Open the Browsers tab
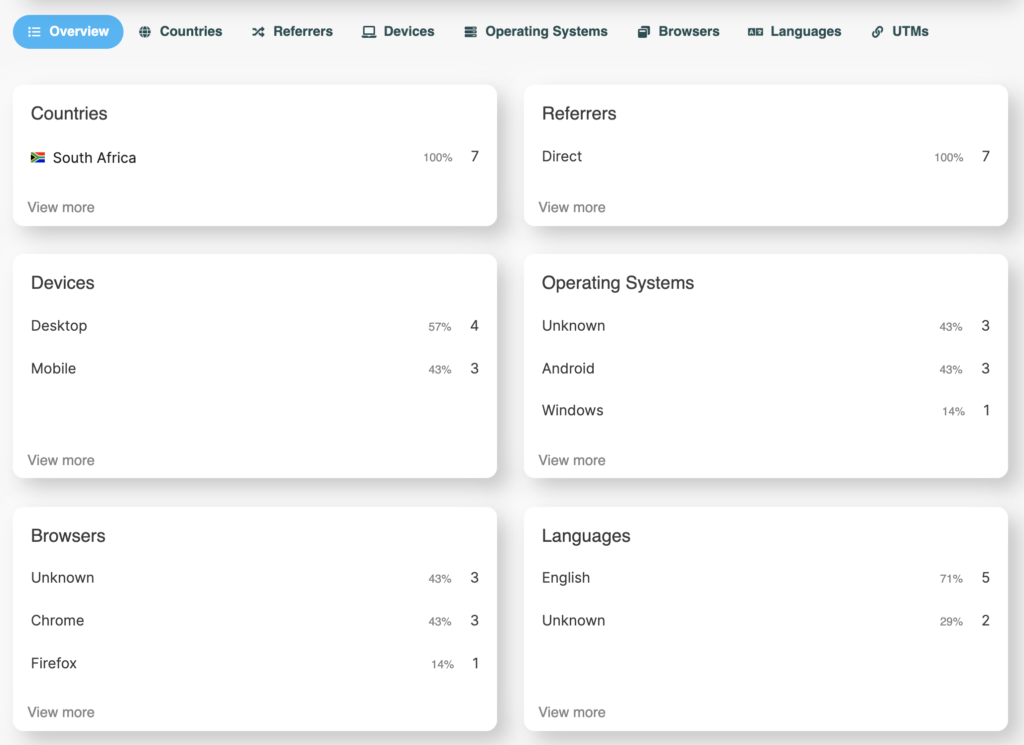This screenshot has width=1024, height=745. tap(679, 32)
